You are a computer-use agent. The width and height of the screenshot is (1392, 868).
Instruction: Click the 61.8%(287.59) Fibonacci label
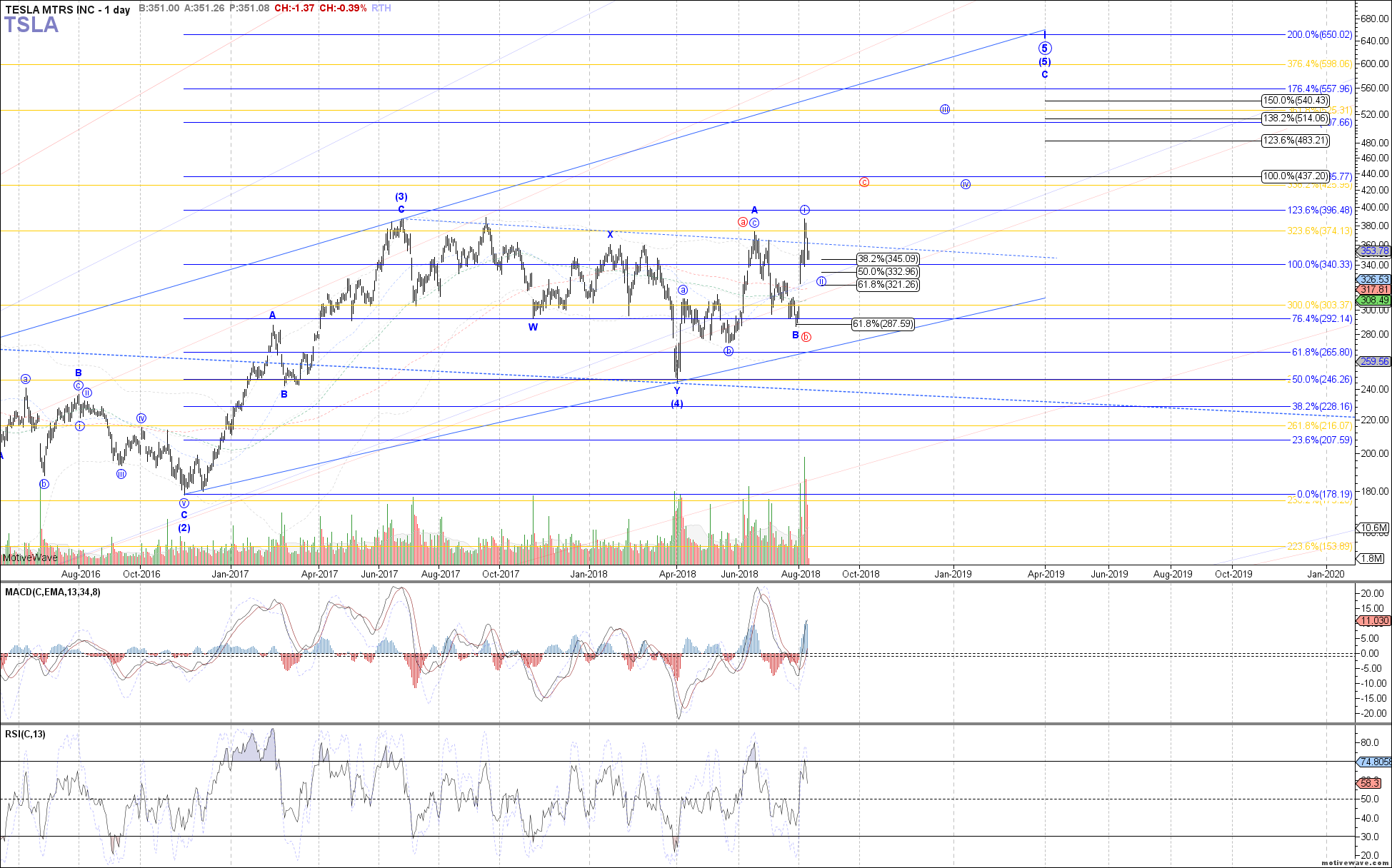tap(883, 324)
